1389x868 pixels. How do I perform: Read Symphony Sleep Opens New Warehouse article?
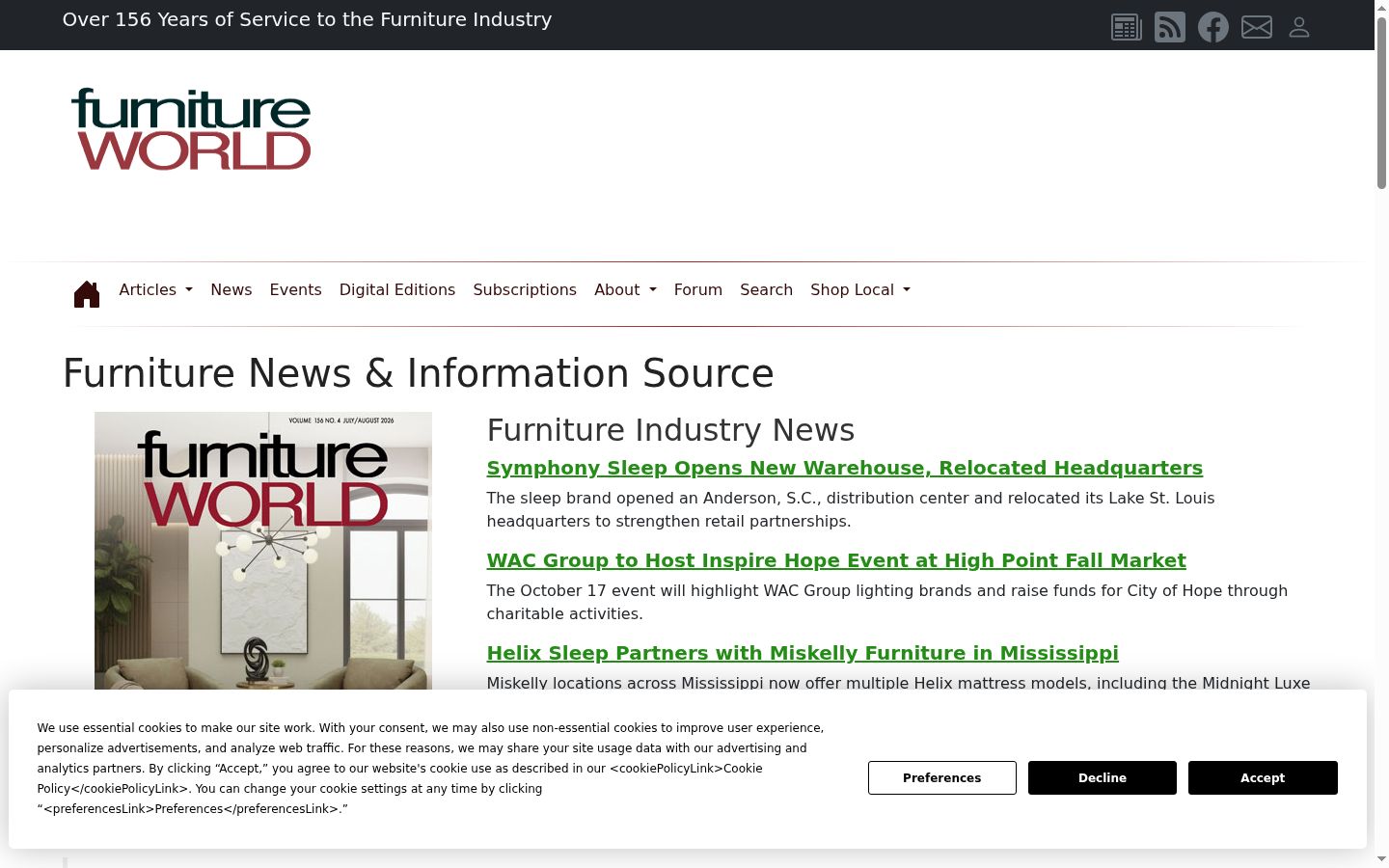pos(844,468)
